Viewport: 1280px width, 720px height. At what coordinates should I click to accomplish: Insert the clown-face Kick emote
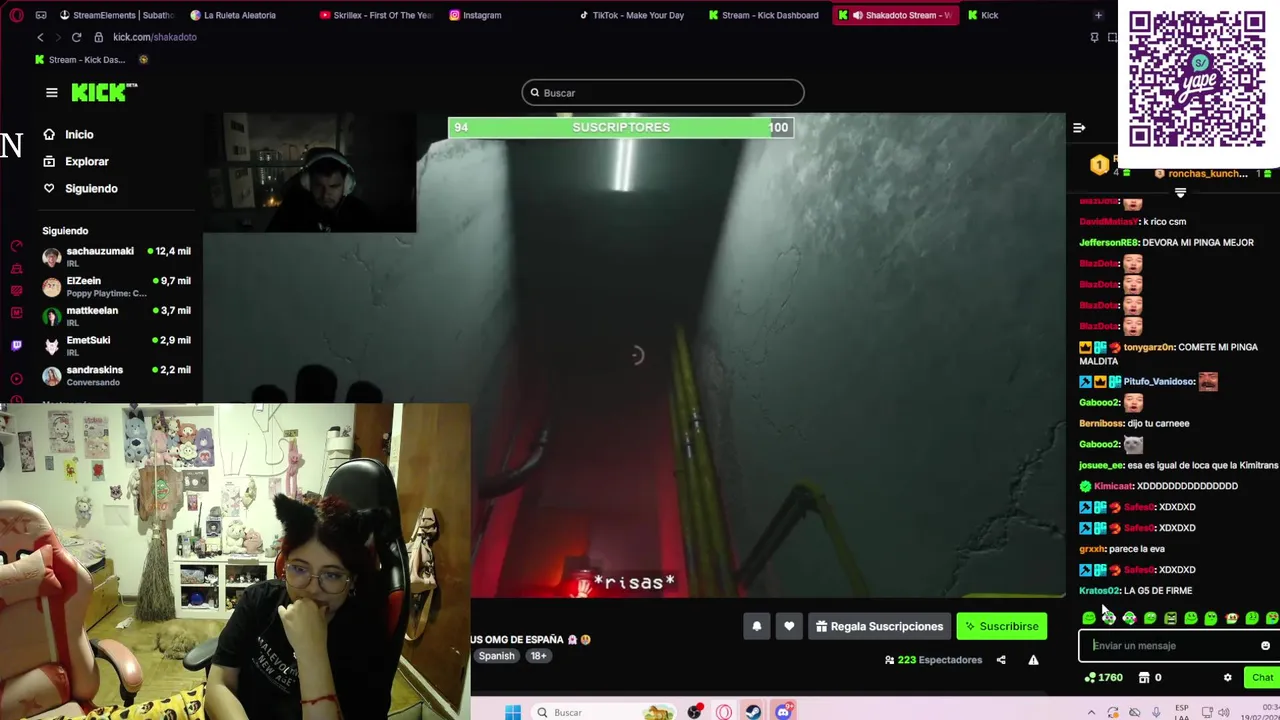click(1231, 619)
